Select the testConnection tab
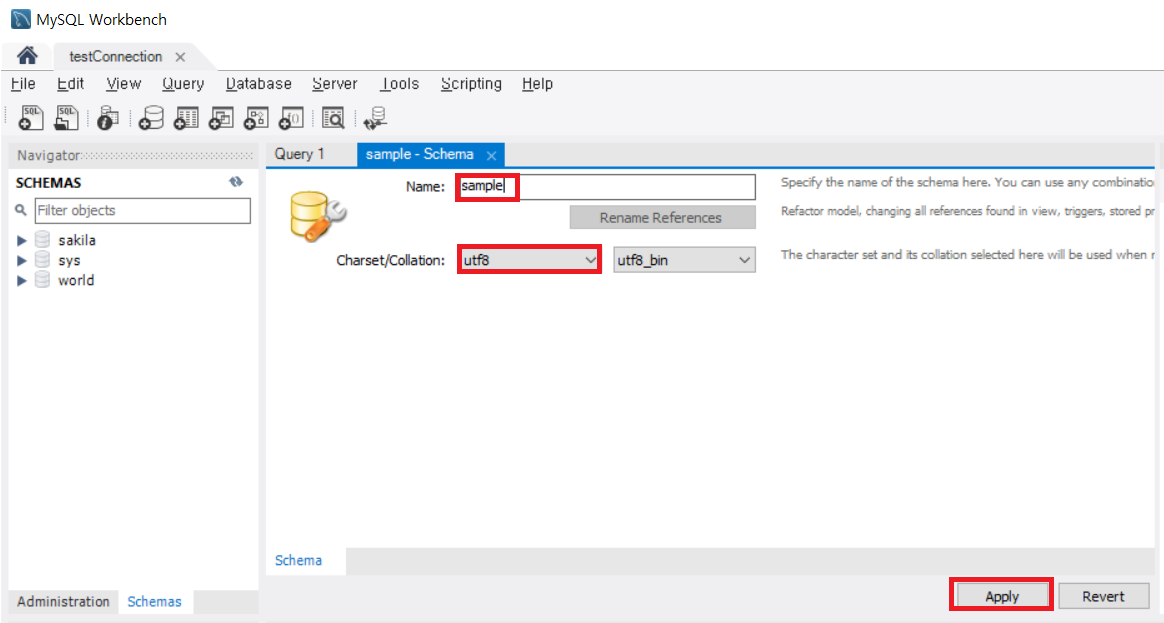The height and width of the screenshot is (623, 1164). [x=115, y=56]
